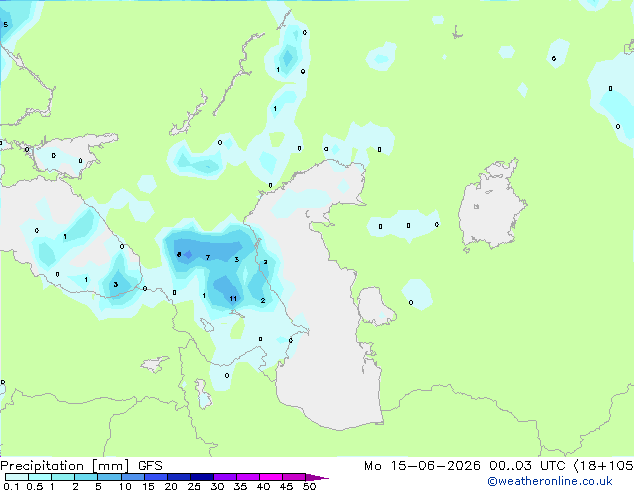
Task: Click the 40–45 mm magenta legend swatch
Action: coord(271,477)
